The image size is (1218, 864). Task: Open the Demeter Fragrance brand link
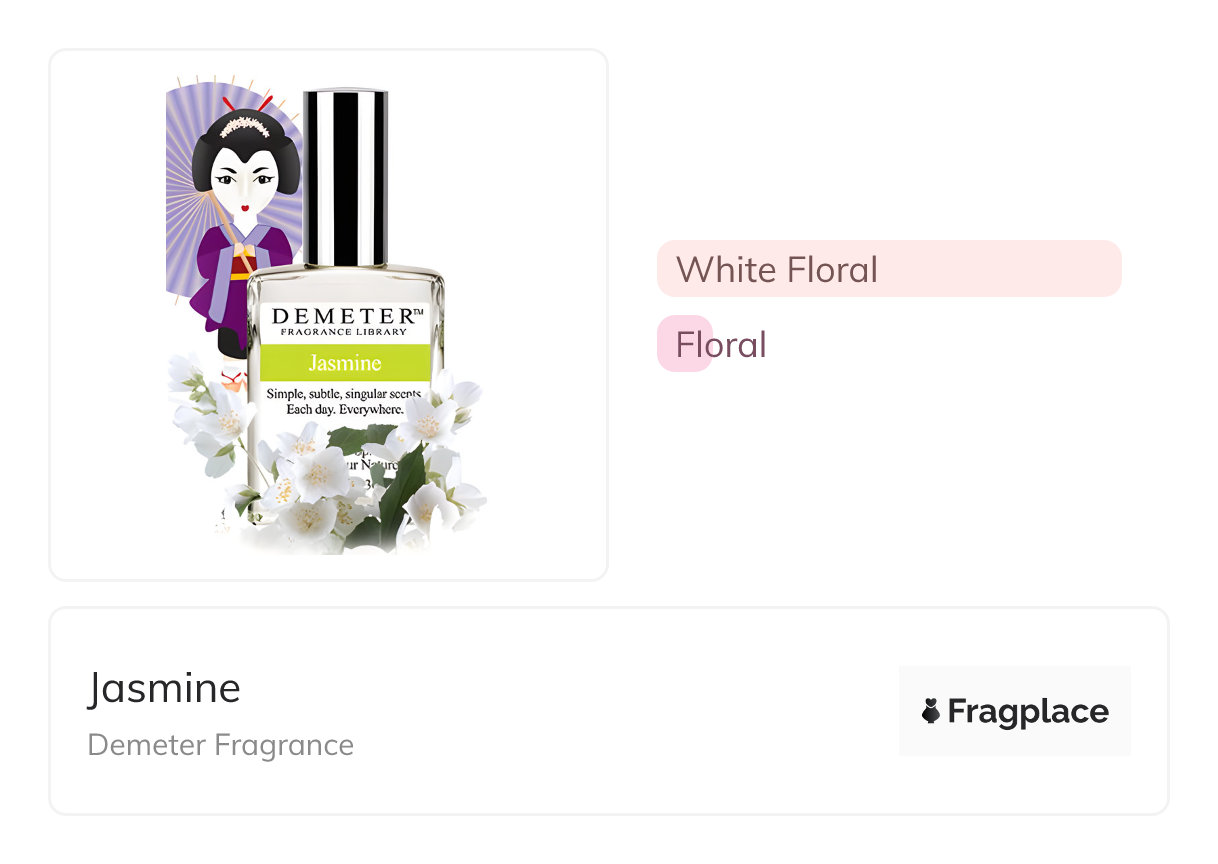[x=221, y=745]
